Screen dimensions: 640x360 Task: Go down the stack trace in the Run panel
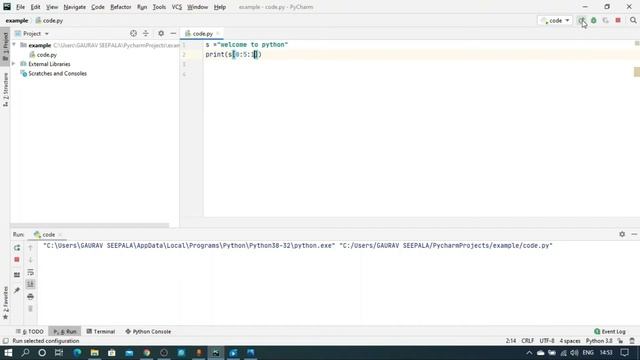(x=30, y=260)
